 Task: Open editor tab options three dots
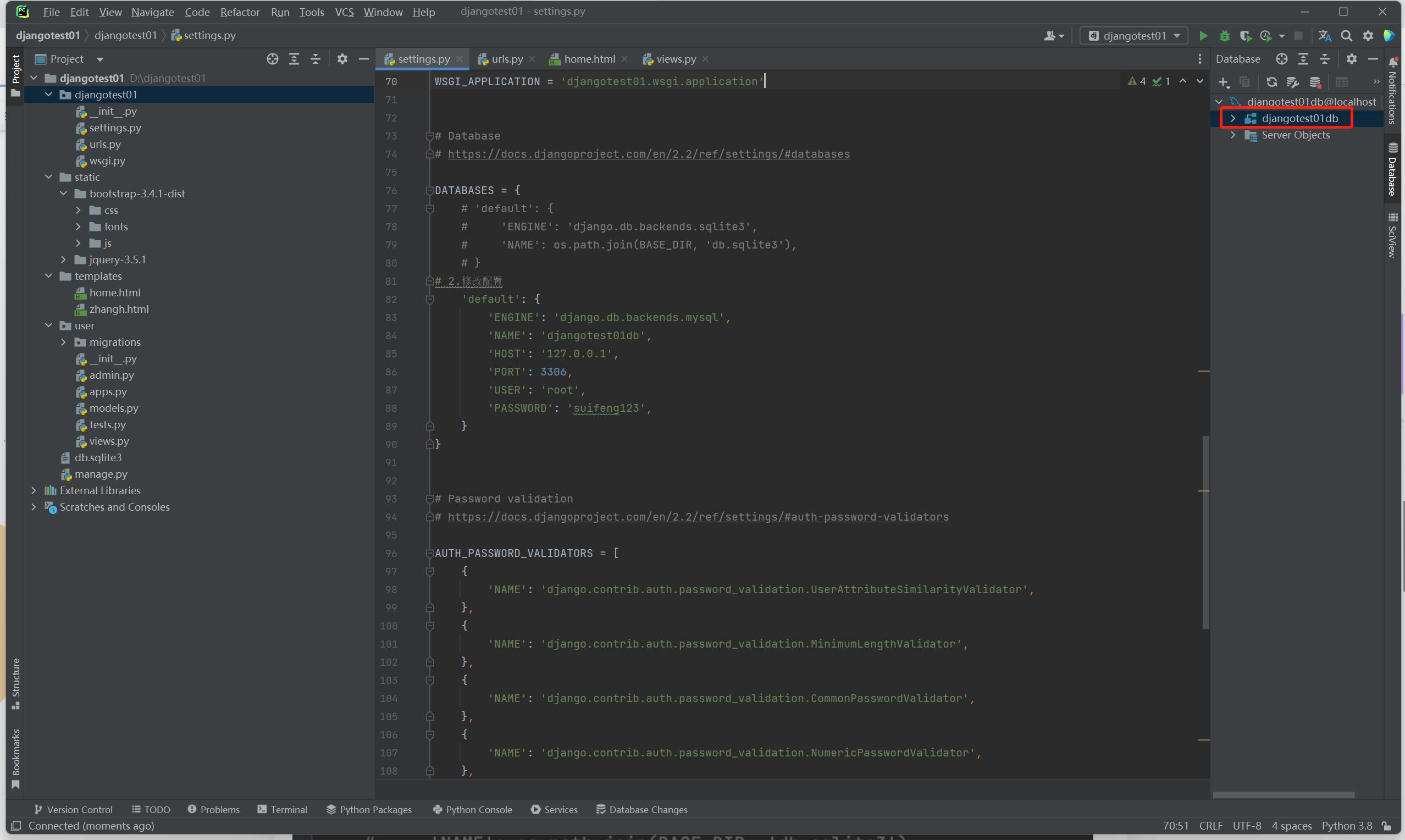pyautogui.click(x=1199, y=59)
